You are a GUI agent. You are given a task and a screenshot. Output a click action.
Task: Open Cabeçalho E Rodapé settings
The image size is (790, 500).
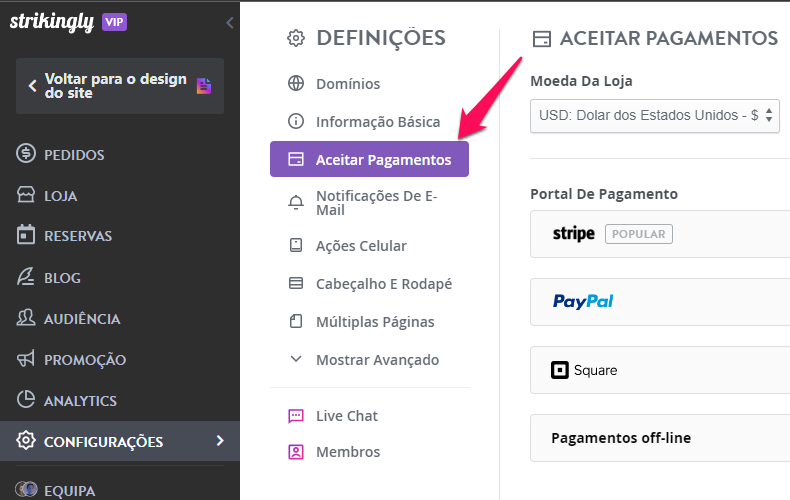tap(384, 284)
